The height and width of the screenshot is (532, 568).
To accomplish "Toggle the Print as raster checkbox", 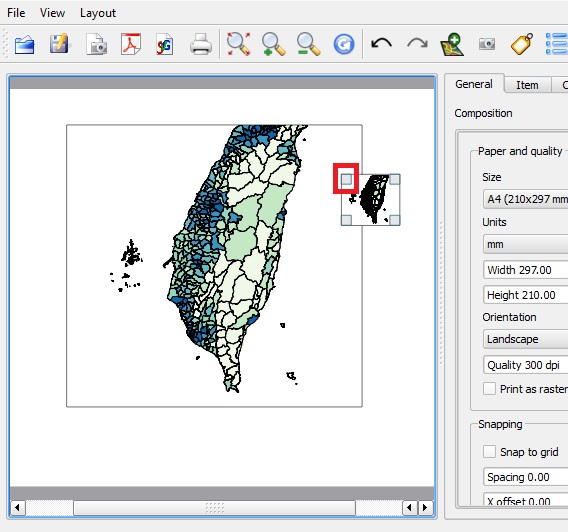I will tap(489, 389).
